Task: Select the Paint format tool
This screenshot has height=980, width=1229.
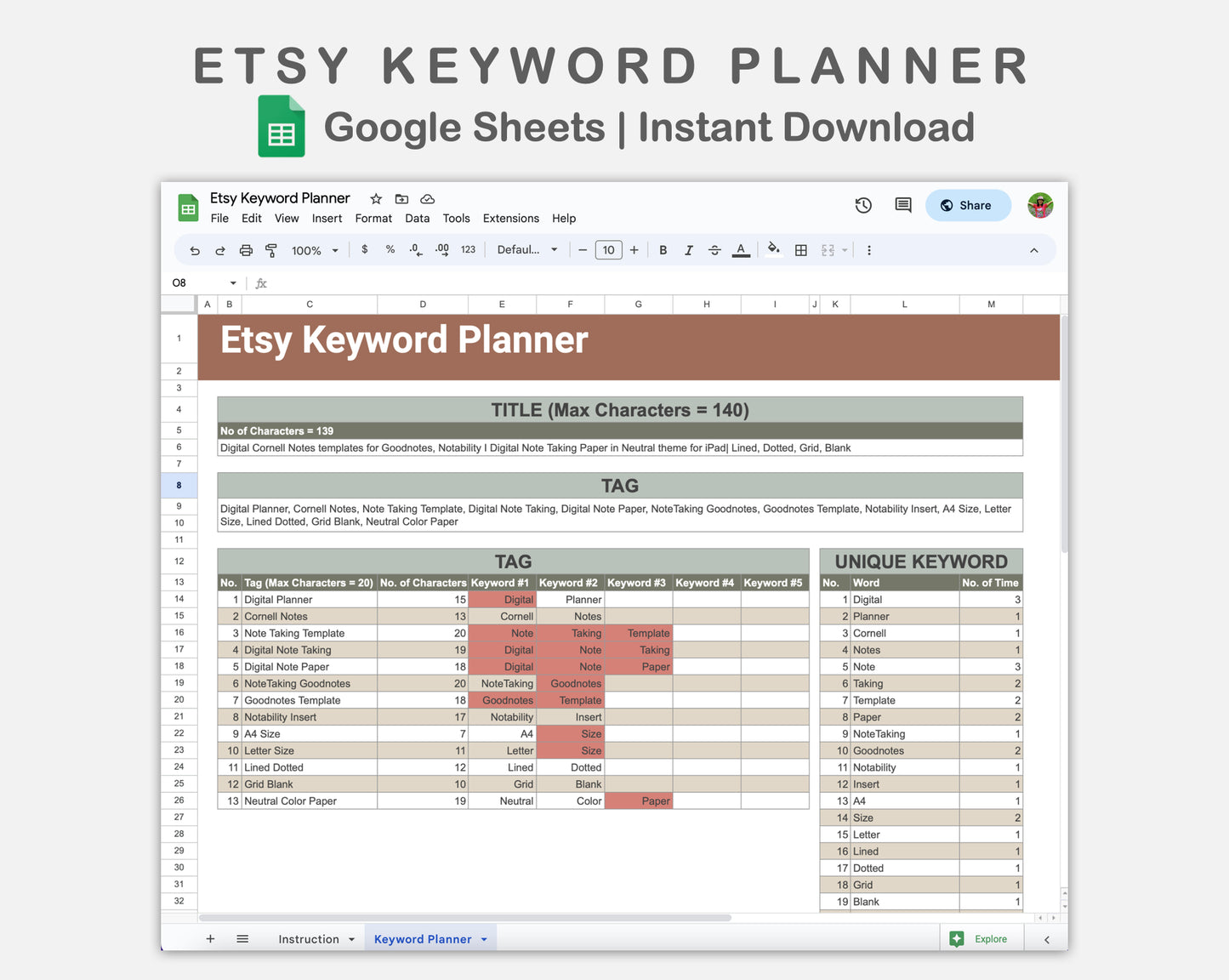Action: tap(270, 249)
